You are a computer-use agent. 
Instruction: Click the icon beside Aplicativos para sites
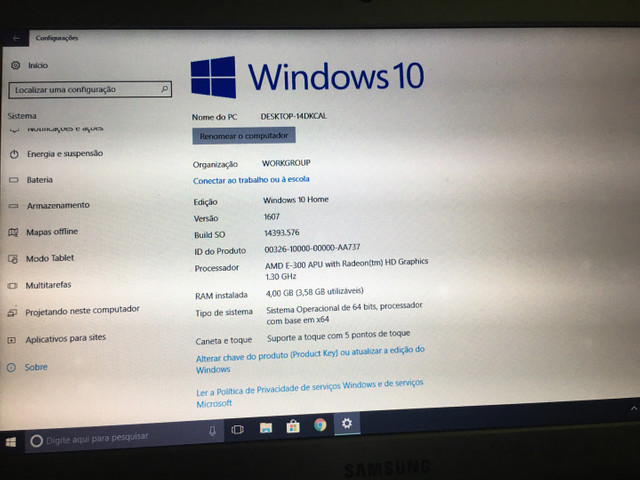coord(12,340)
